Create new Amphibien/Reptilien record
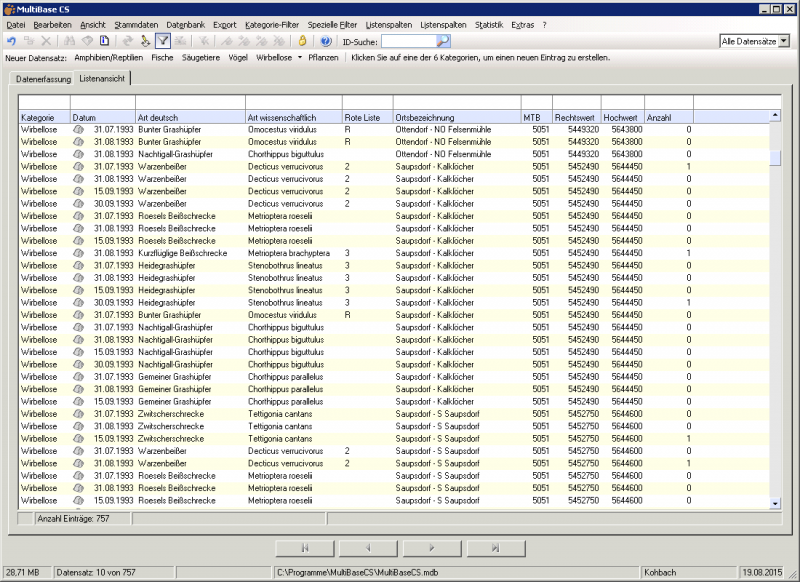 click(x=110, y=58)
